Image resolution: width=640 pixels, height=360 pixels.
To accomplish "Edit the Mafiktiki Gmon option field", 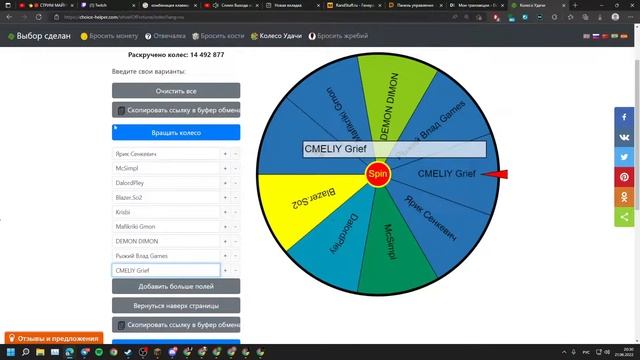I will tap(166, 227).
